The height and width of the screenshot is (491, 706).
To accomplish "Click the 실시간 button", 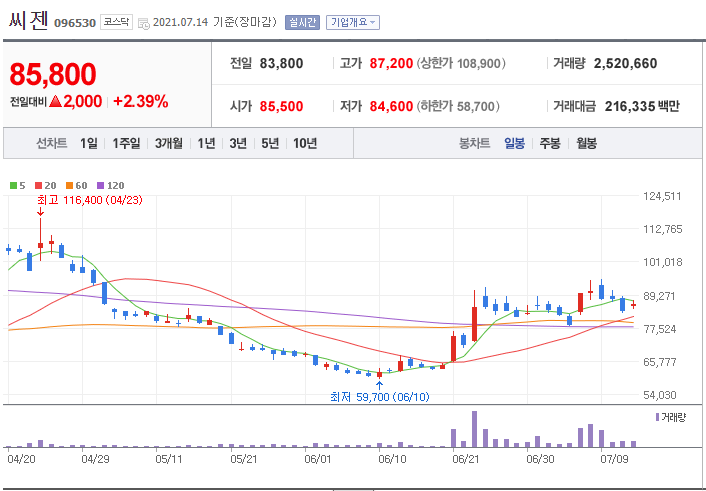I will point(302,22).
